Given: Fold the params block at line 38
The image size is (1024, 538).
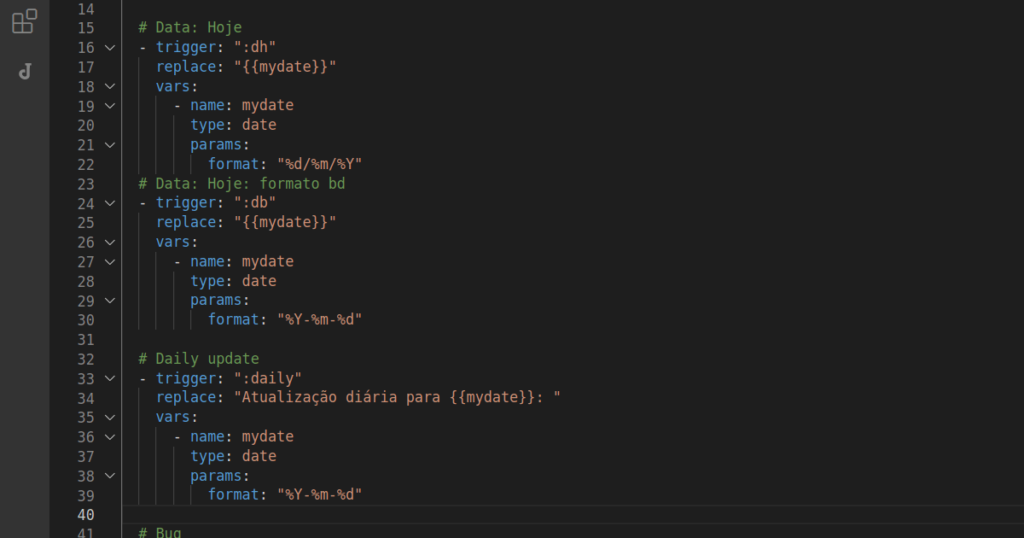Looking at the screenshot, I should point(109,476).
